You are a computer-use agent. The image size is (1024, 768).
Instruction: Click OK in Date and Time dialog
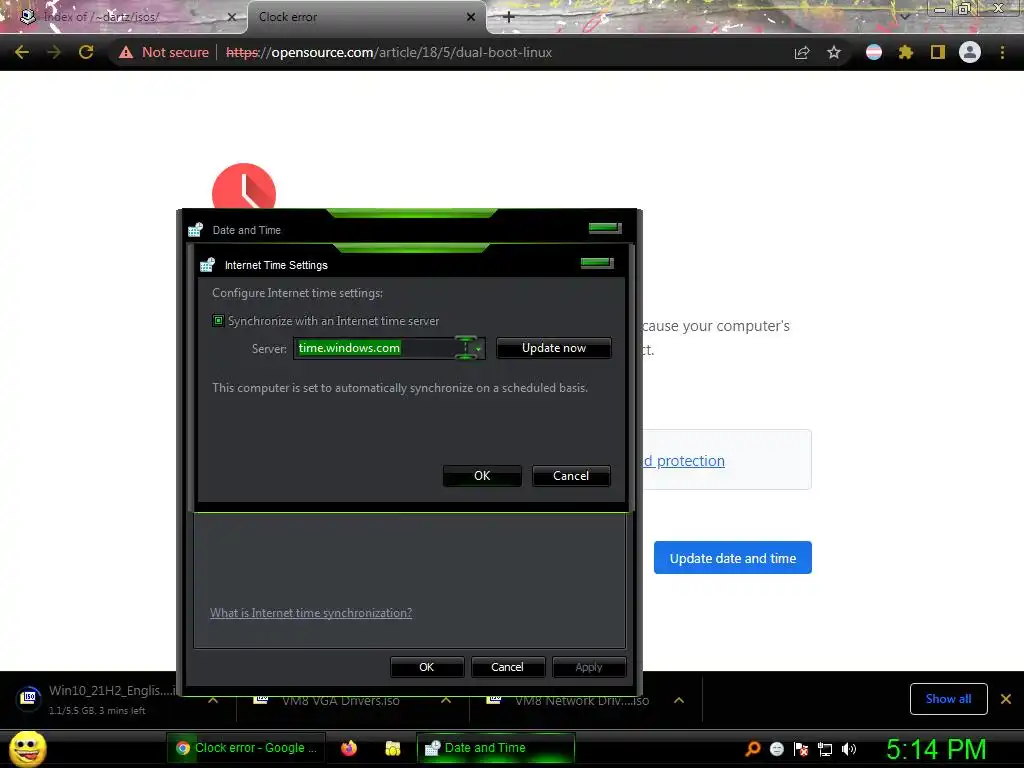(x=426, y=667)
